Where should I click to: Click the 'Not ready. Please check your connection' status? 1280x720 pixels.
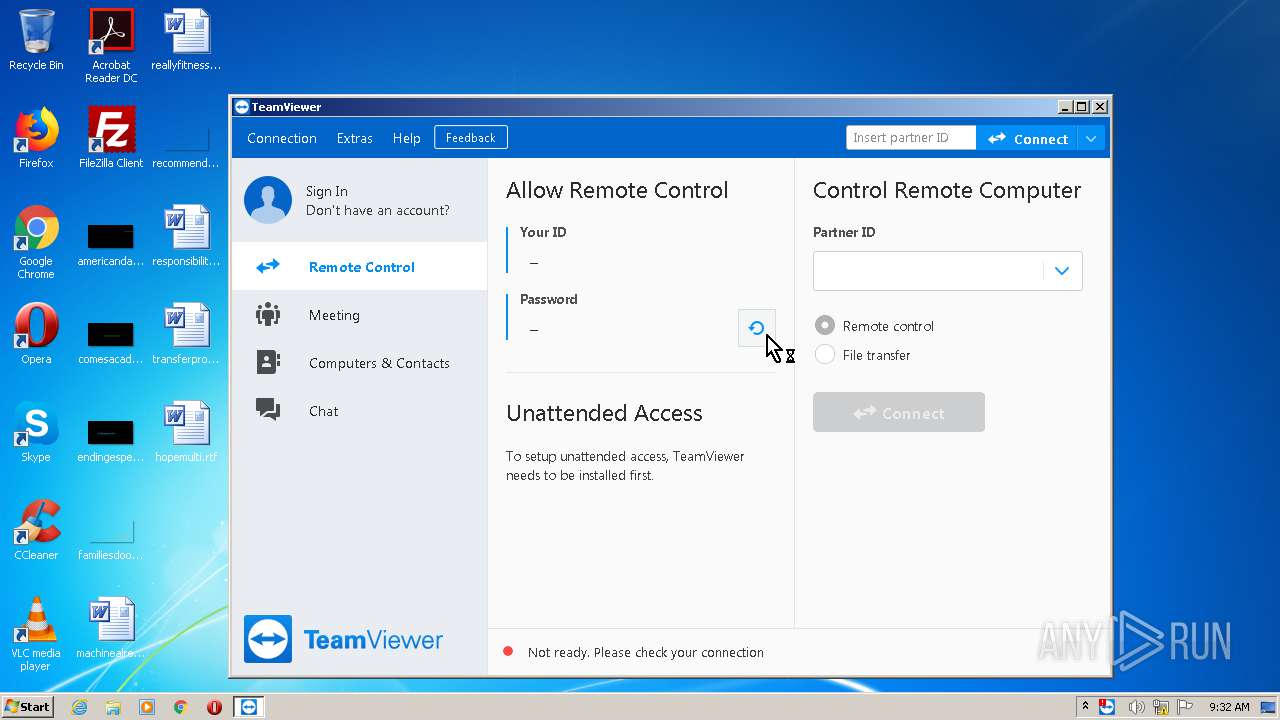(x=646, y=652)
